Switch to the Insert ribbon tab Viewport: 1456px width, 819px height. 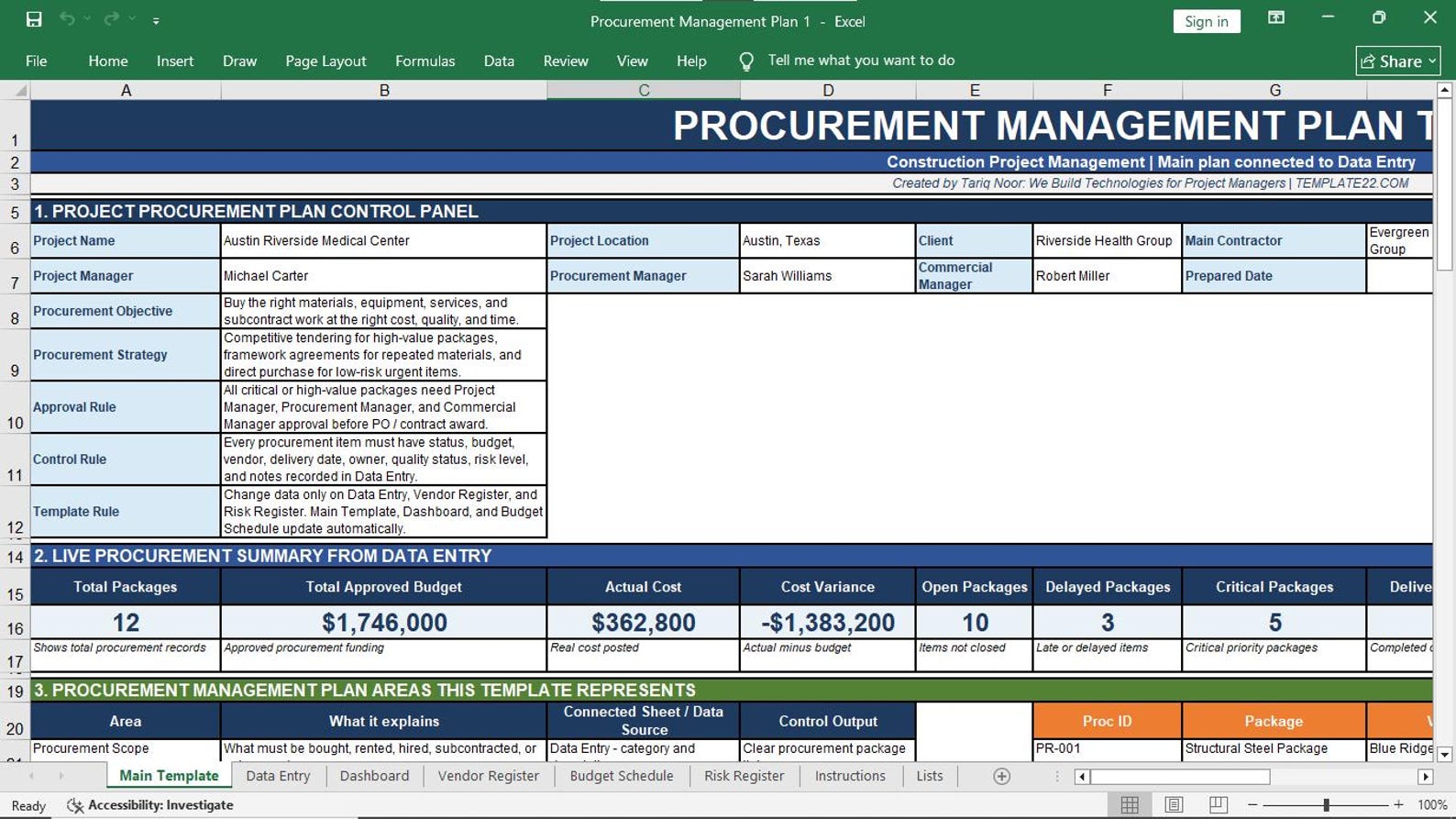point(175,61)
